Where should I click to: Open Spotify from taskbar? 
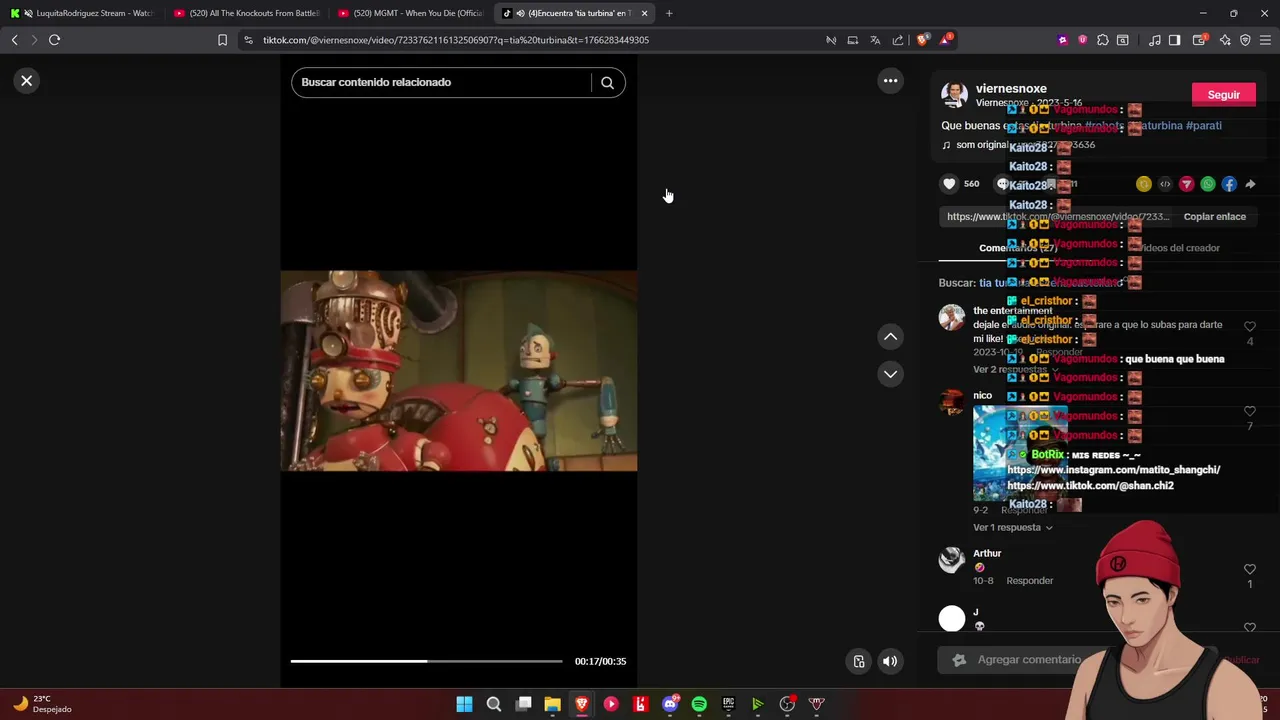coord(699,704)
